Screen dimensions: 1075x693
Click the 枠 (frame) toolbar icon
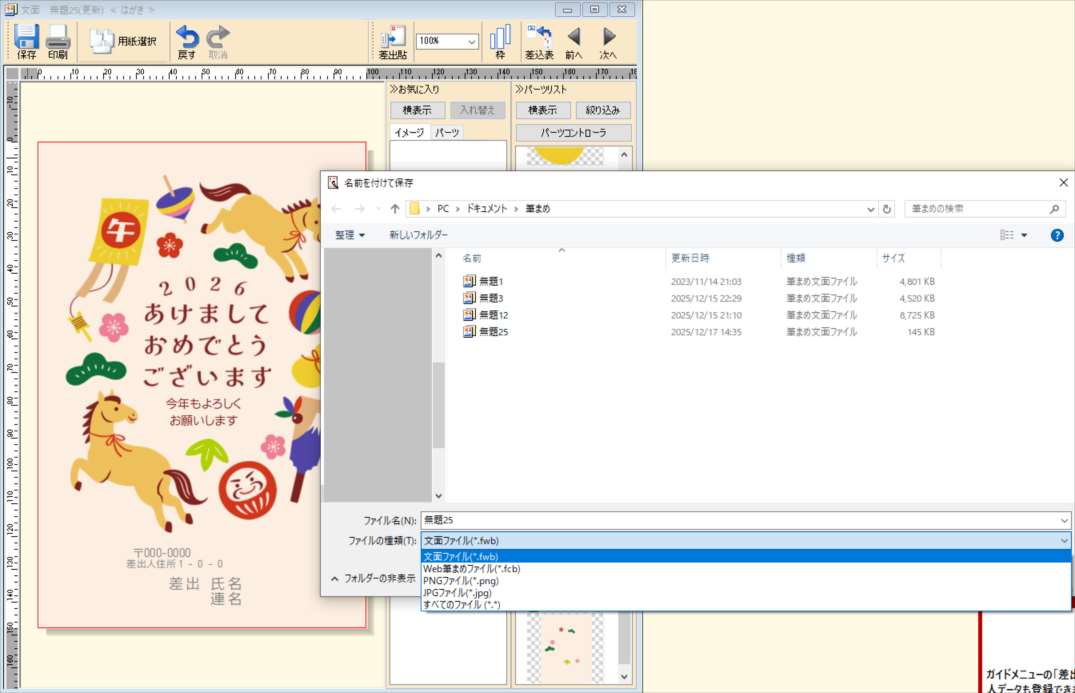pos(500,41)
